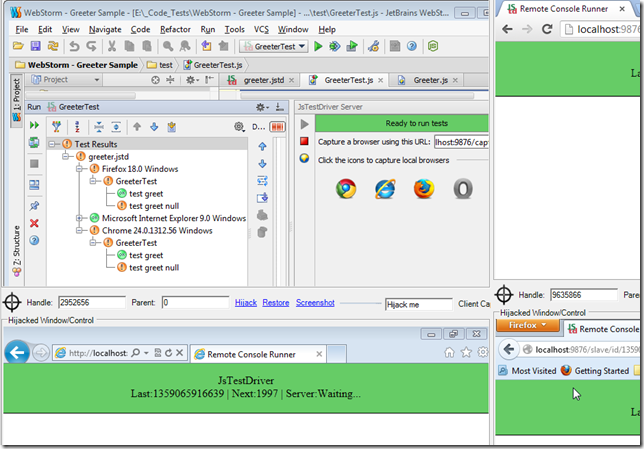This screenshot has height=449, width=644.
Task: Click the red X close icon in Run sidebar
Action: (34, 223)
